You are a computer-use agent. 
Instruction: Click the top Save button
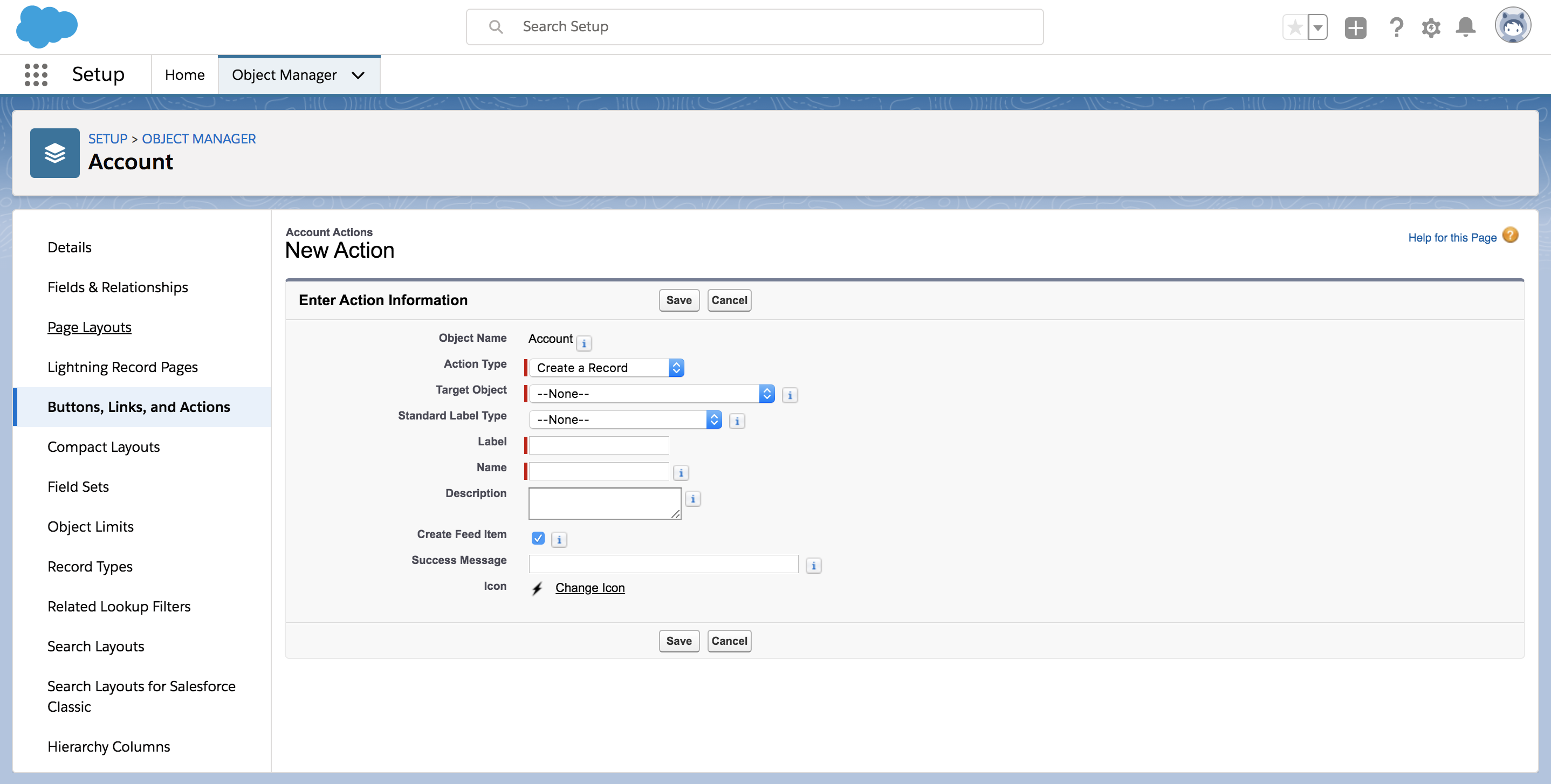tap(678, 300)
